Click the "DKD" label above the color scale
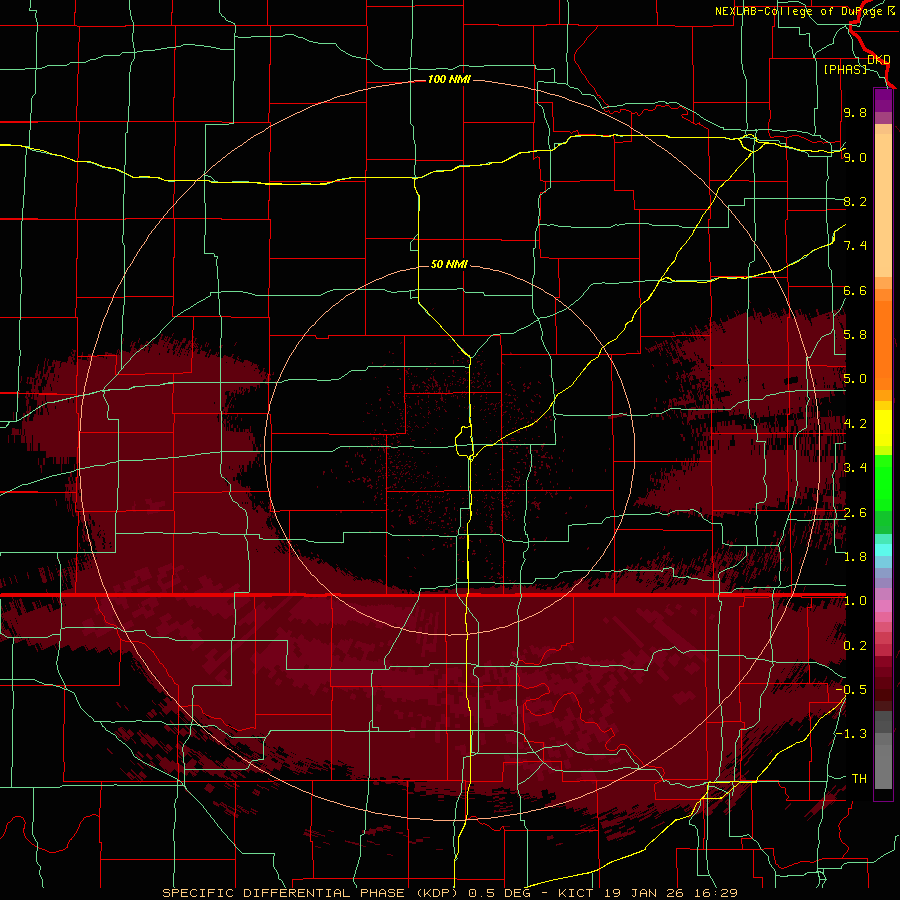Screen dimensions: 900x900 pyautogui.click(x=879, y=60)
